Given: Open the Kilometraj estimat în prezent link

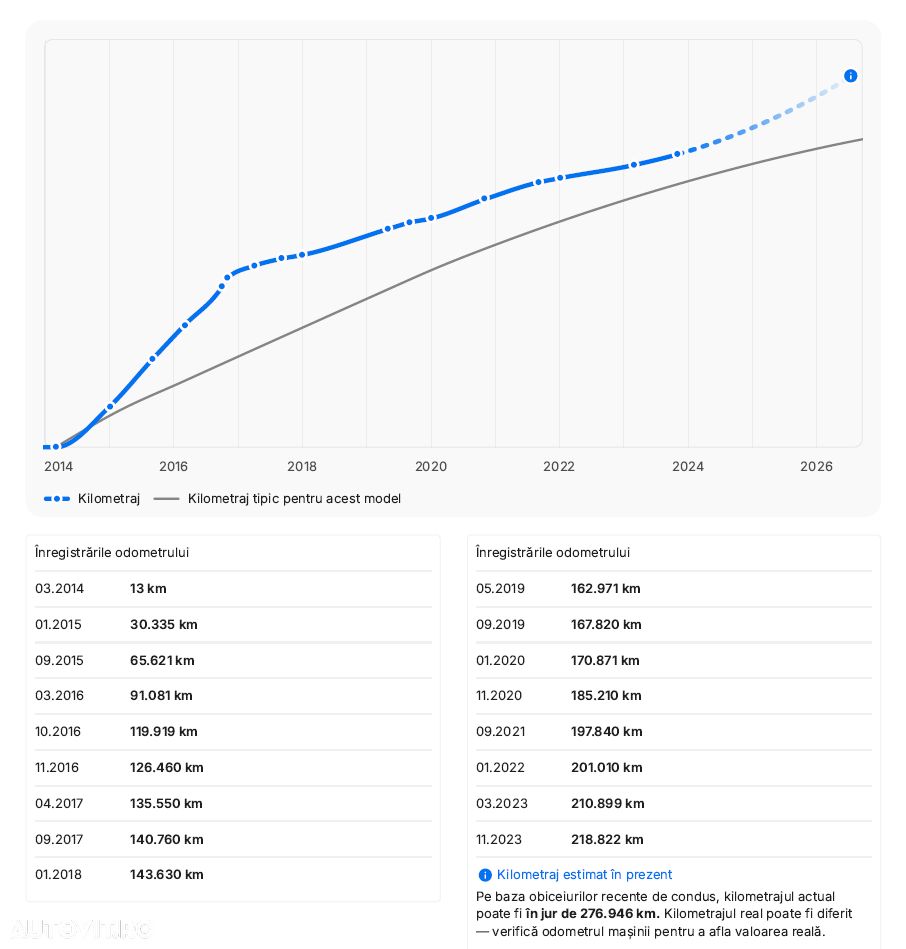Looking at the screenshot, I should tap(584, 875).
